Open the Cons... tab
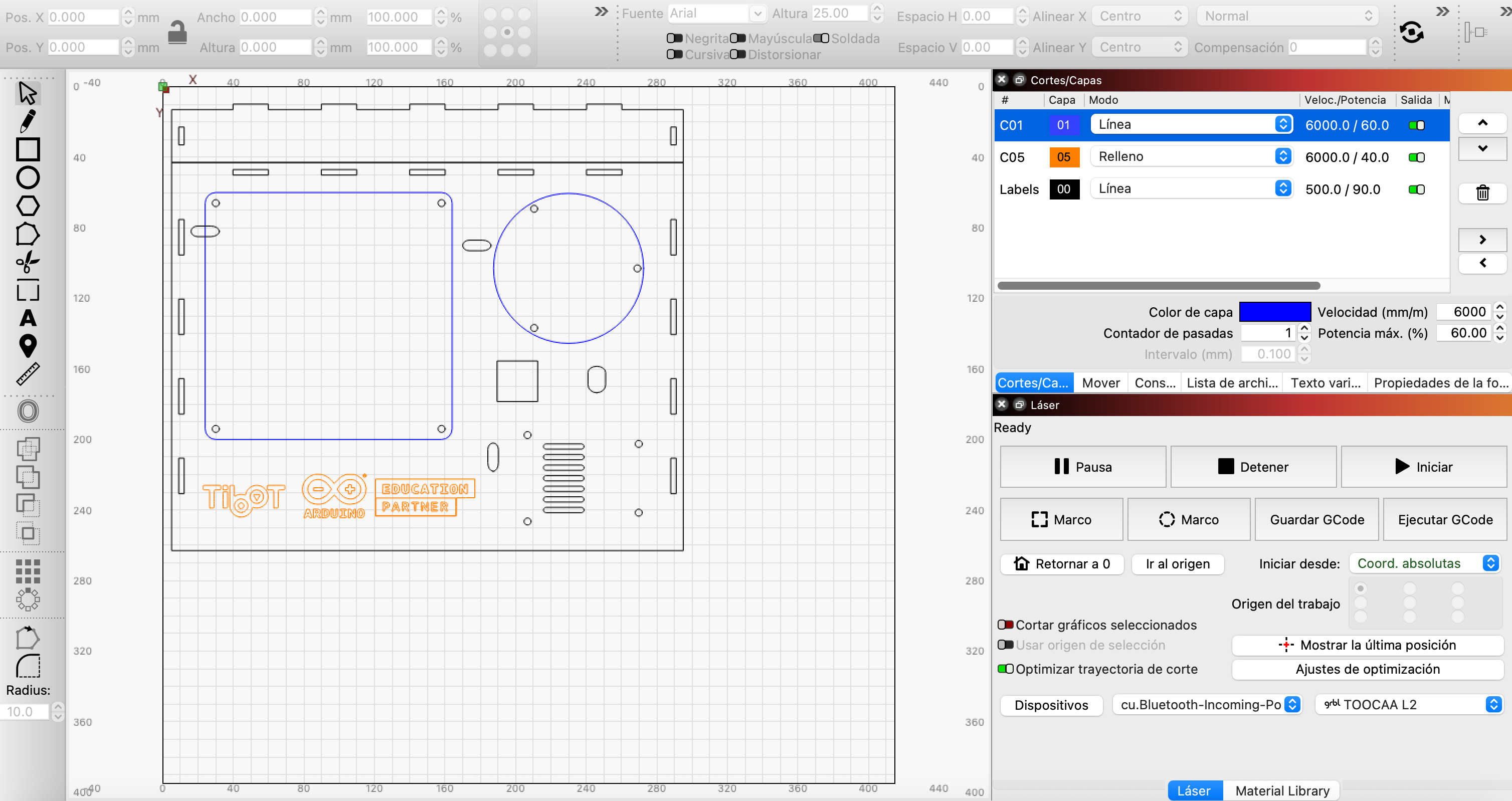The height and width of the screenshot is (801, 1512). (1155, 383)
